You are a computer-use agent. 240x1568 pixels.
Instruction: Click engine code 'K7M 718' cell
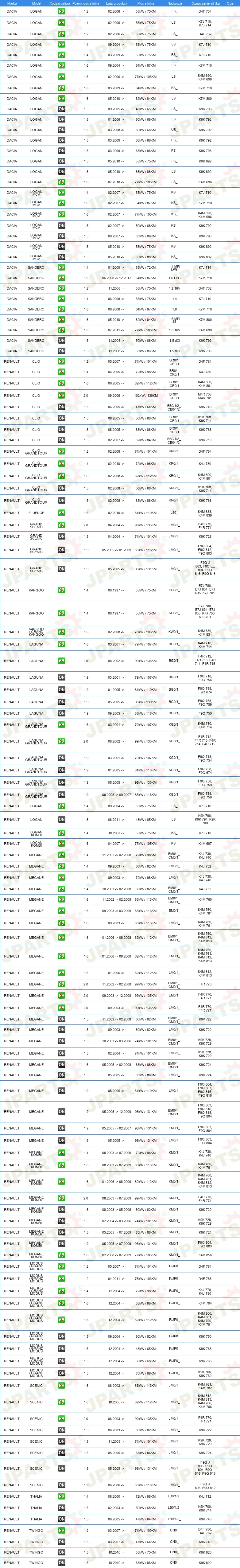point(205,278)
